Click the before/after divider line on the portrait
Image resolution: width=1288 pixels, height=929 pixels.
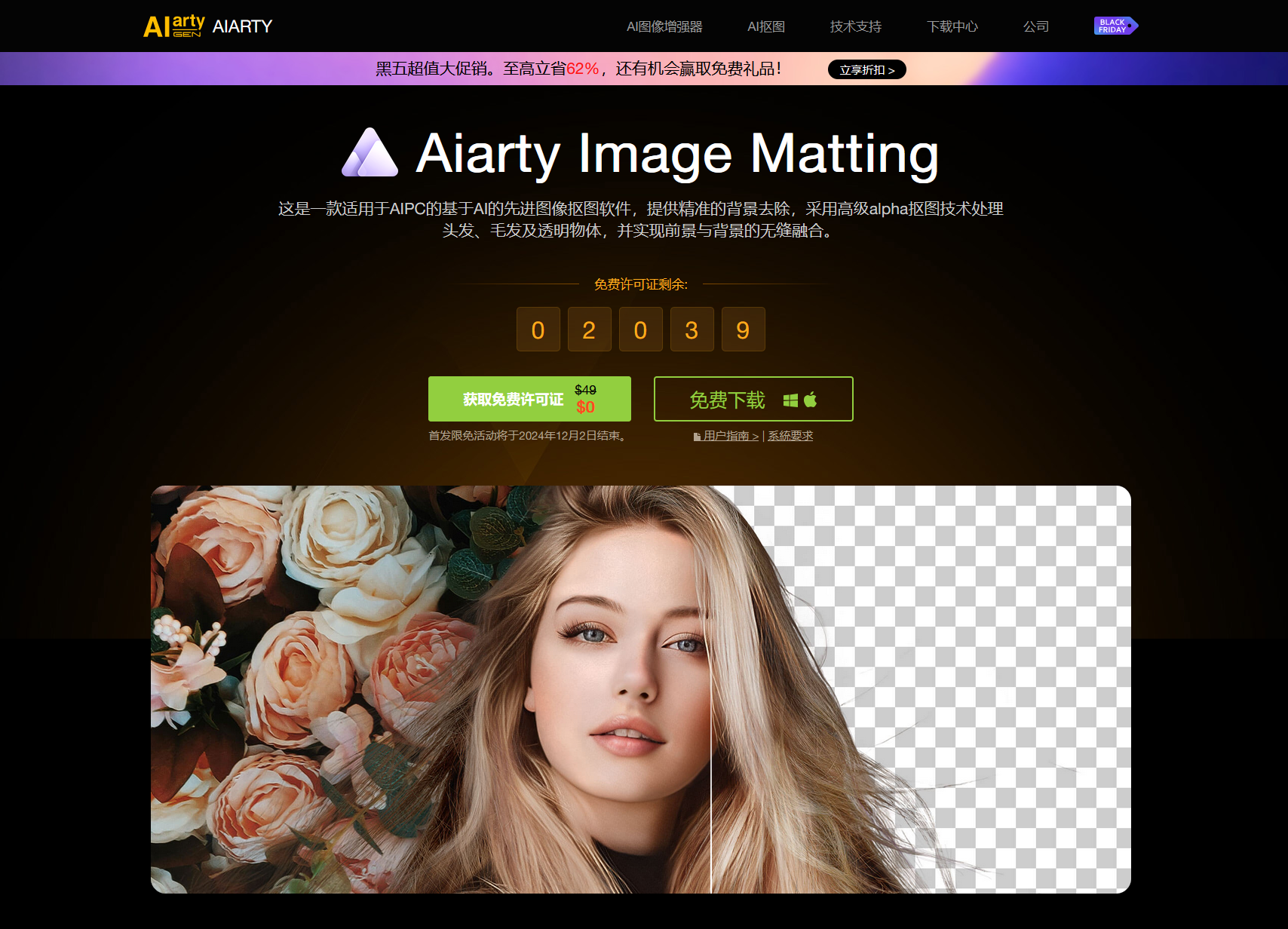click(711, 689)
